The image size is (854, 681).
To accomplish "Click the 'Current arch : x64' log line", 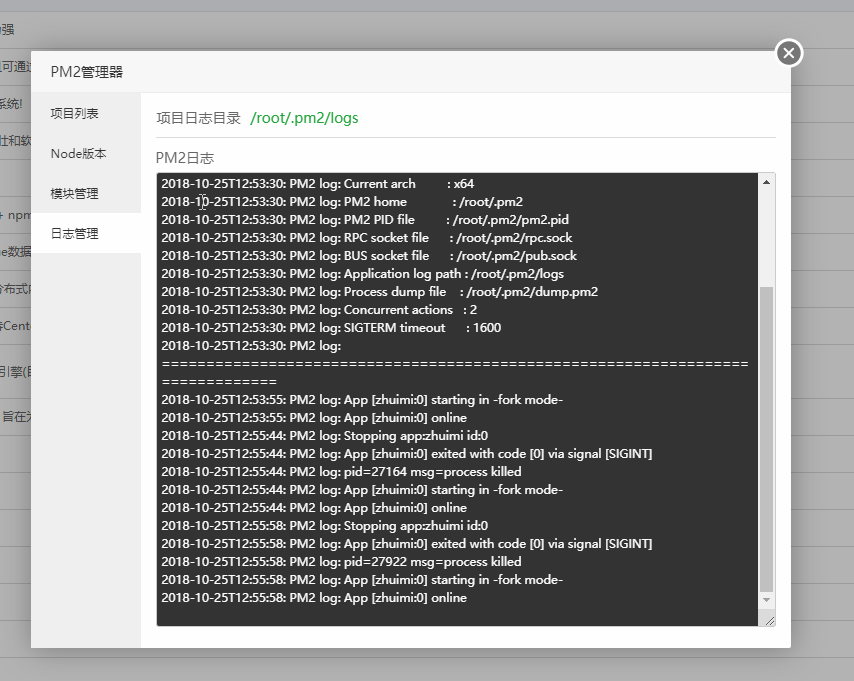I will pyautogui.click(x=318, y=184).
